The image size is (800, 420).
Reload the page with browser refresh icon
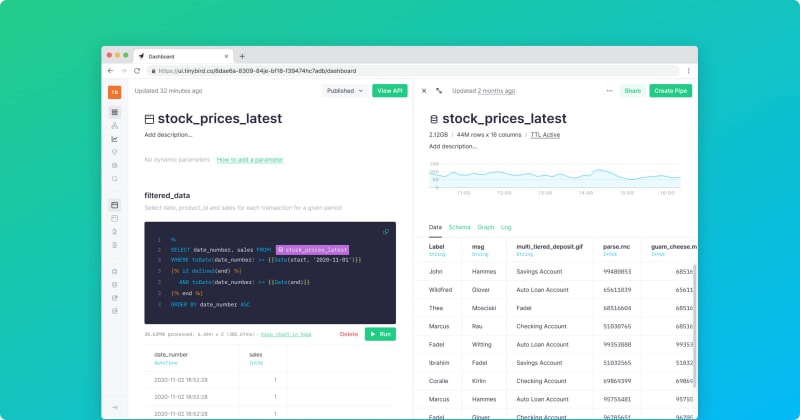click(136, 71)
